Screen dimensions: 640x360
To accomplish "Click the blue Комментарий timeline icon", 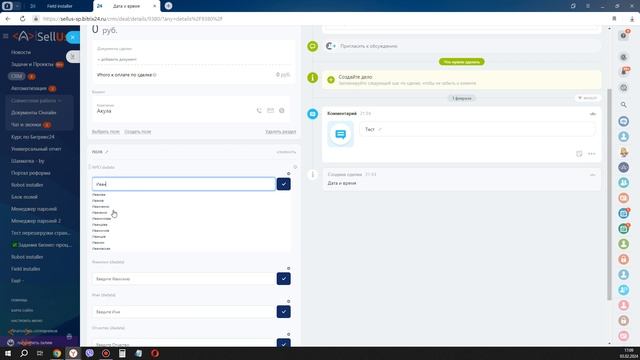I will pyautogui.click(x=313, y=114).
